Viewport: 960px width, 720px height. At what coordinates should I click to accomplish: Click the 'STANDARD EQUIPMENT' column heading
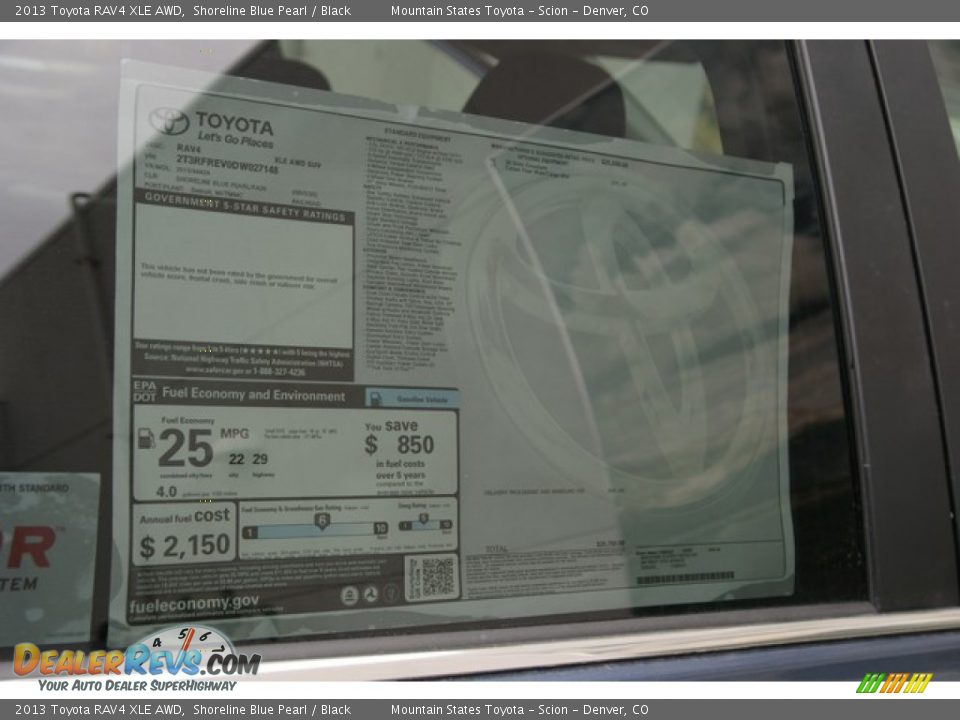coord(418,135)
